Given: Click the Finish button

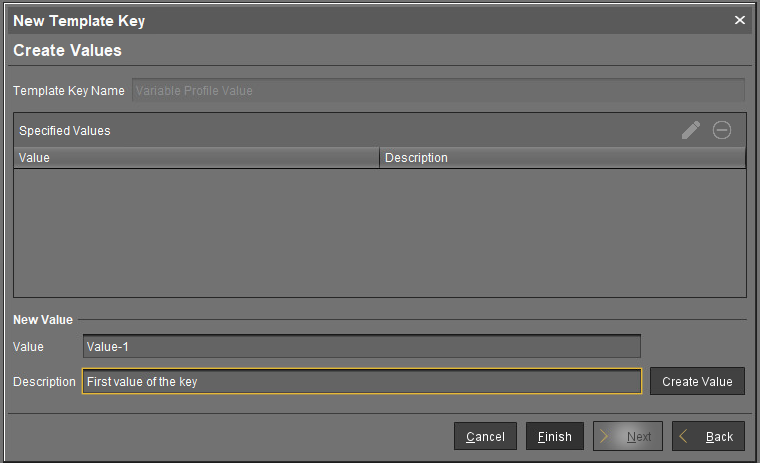Looking at the screenshot, I should click(554, 436).
